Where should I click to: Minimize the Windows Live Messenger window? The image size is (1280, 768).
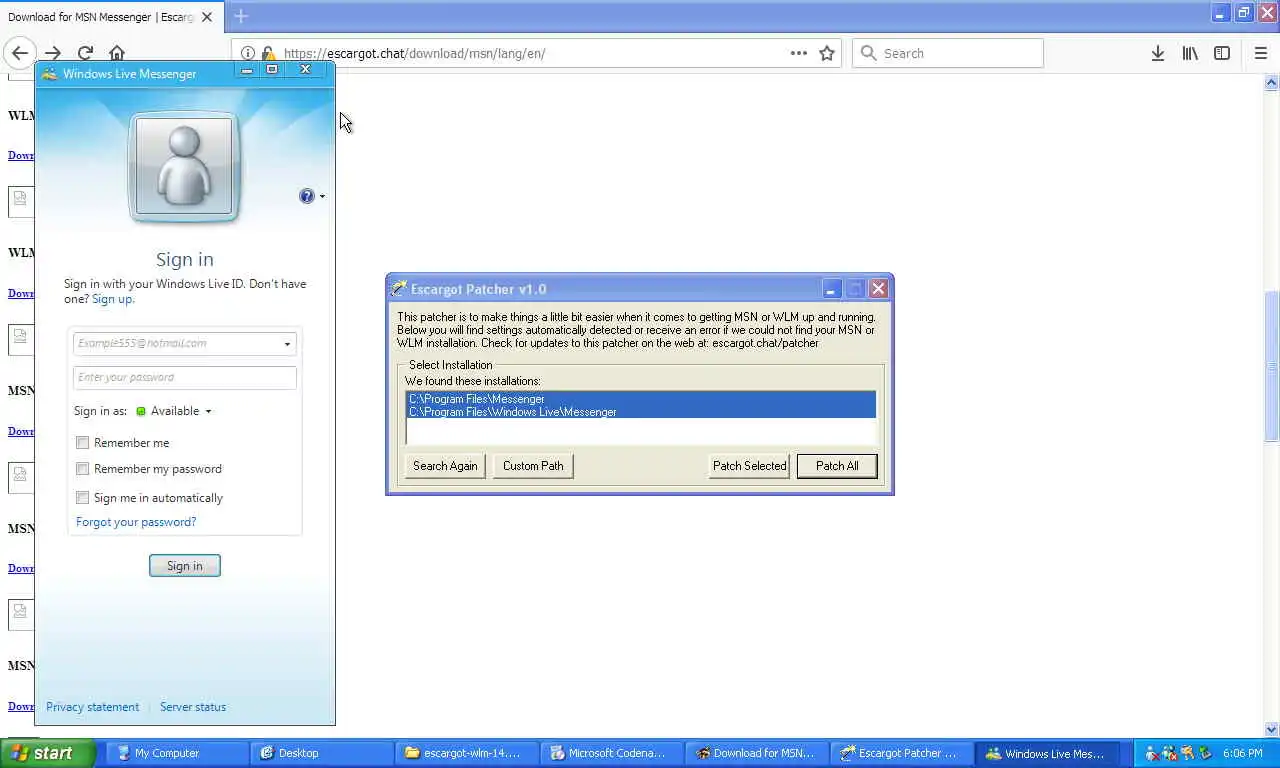point(247,70)
